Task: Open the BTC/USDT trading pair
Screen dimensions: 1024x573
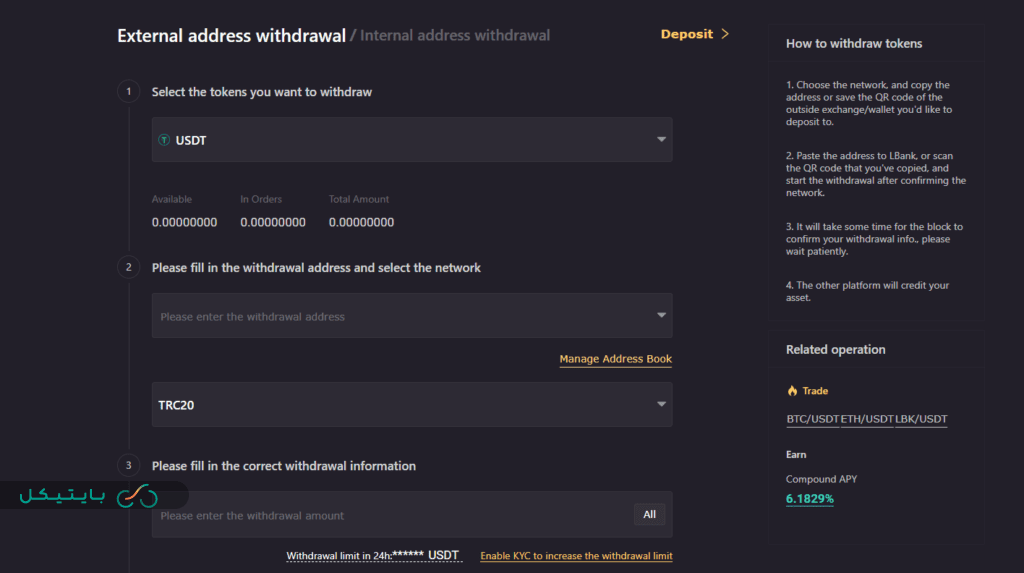Action: (812, 419)
